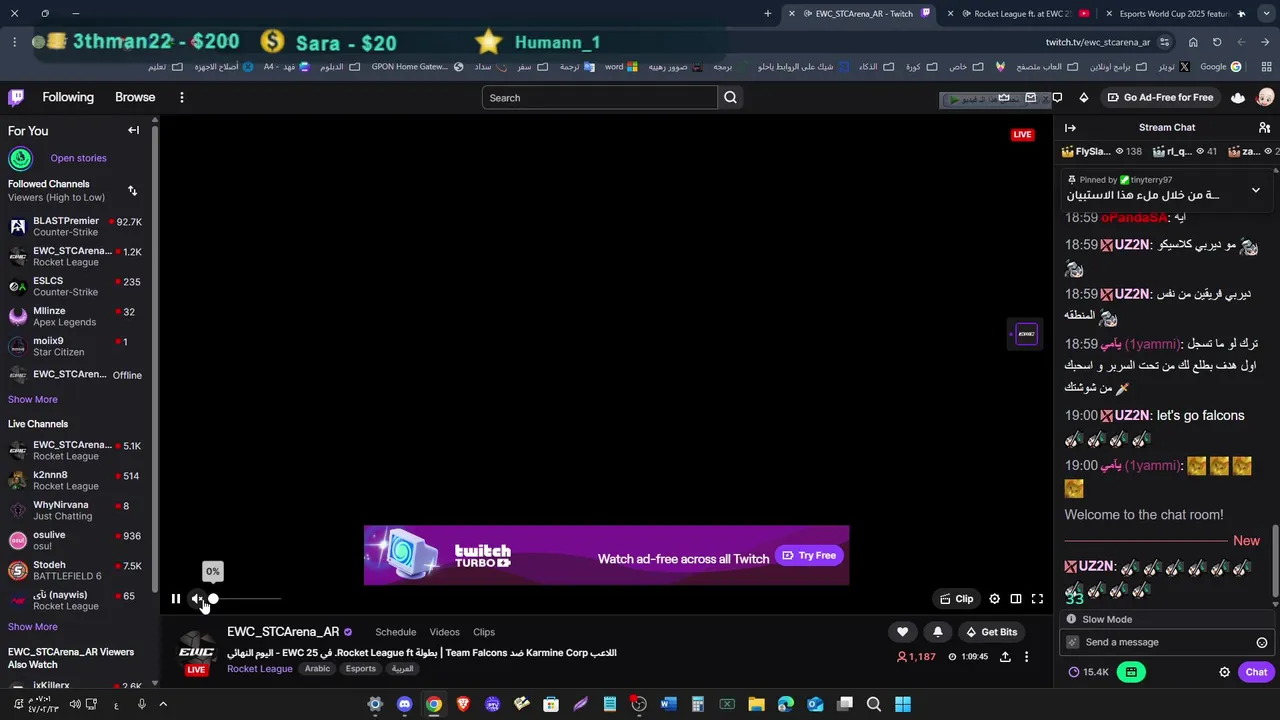Click the purple Chat send button
1280x720 pixels.
1256,672
